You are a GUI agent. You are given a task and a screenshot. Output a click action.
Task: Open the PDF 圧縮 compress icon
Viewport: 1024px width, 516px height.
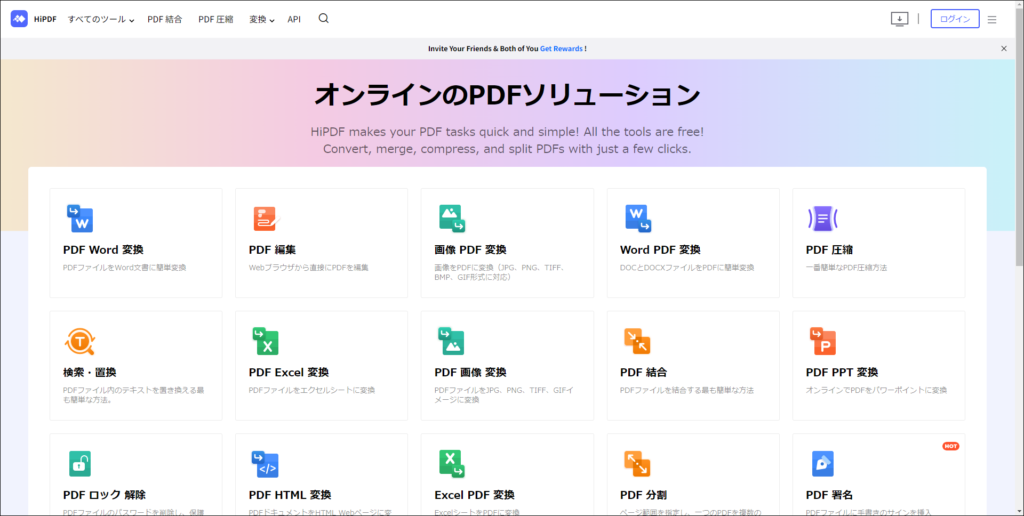pos(823,219)
